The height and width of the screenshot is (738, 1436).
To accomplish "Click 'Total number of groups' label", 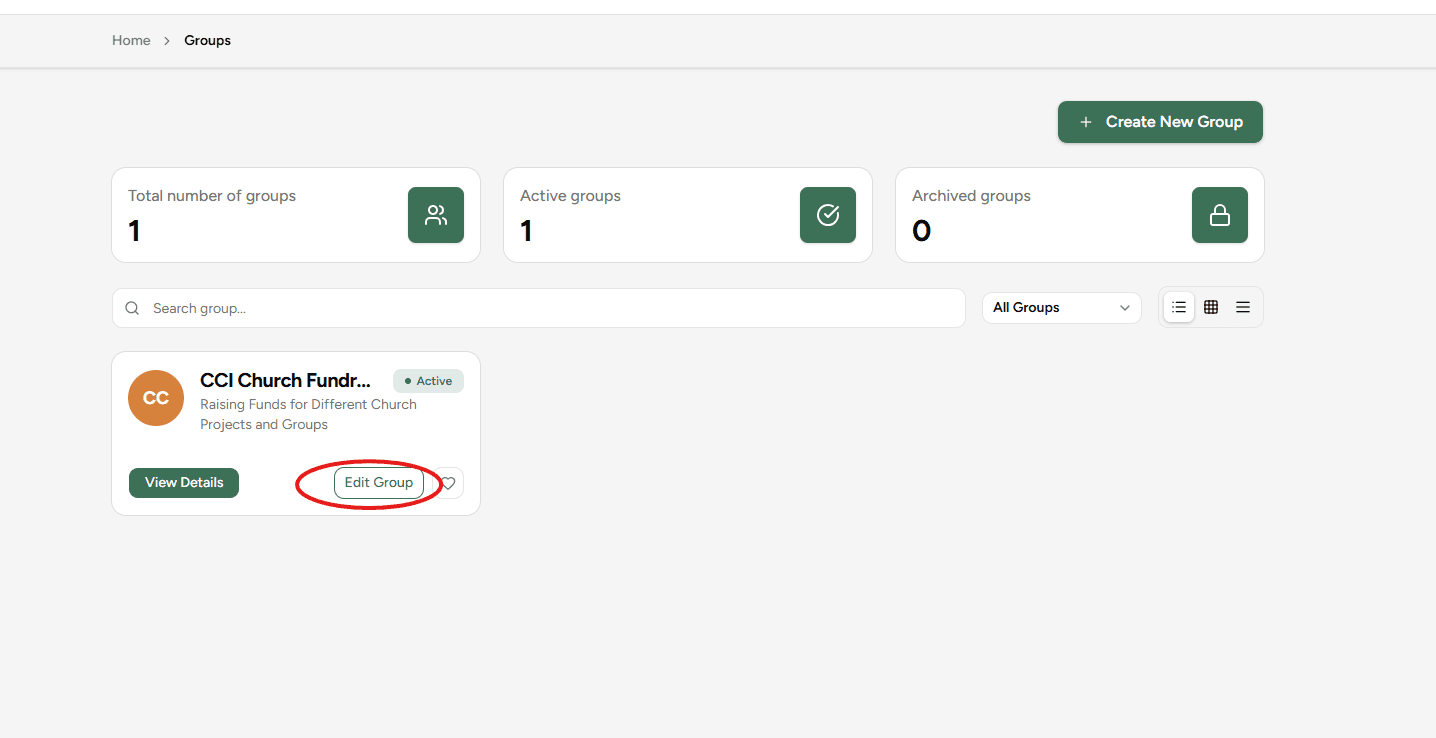I will 212,196.
